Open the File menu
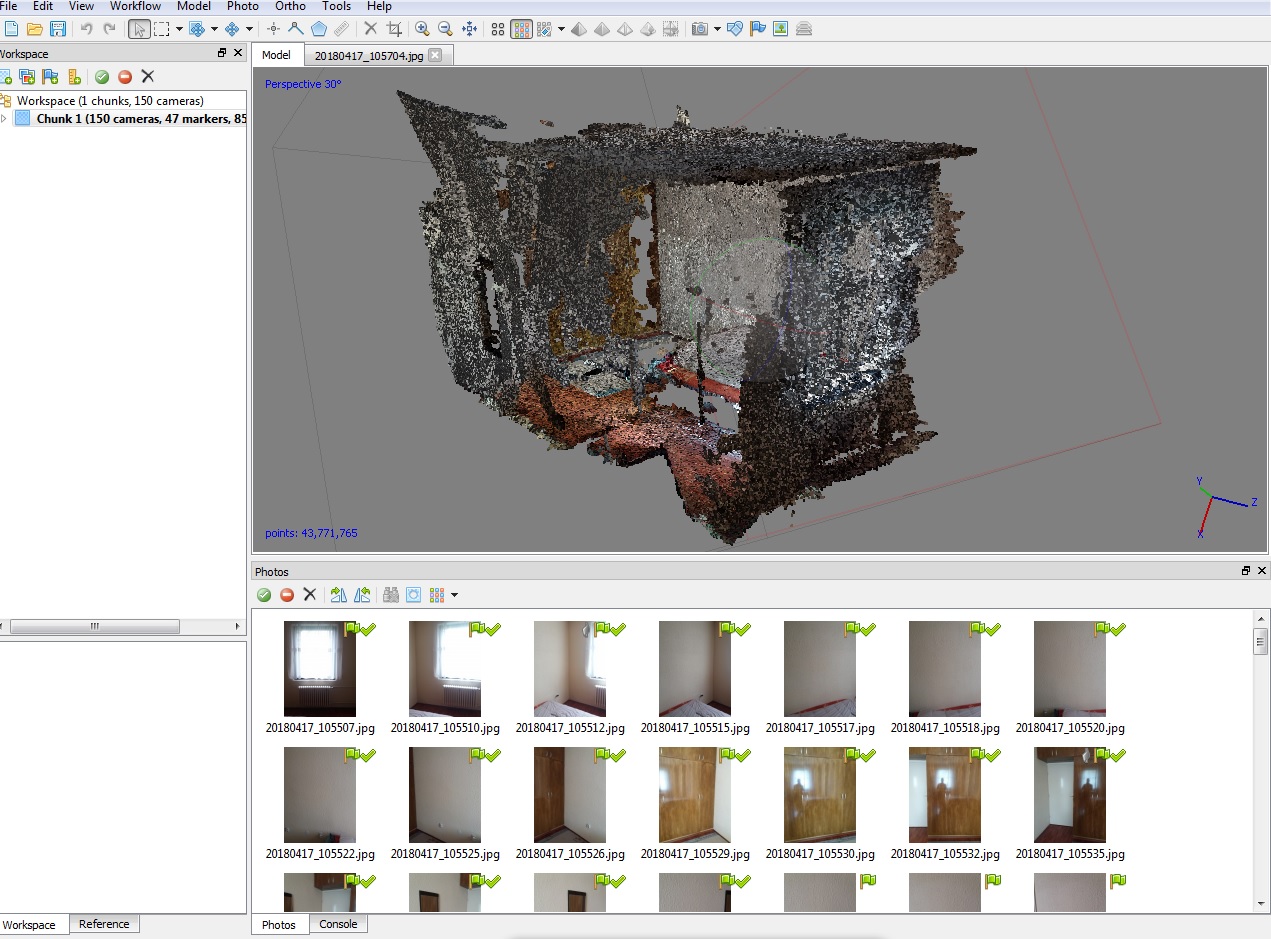This screenshot has height=939, width=1271. click(x=8, y=6)
